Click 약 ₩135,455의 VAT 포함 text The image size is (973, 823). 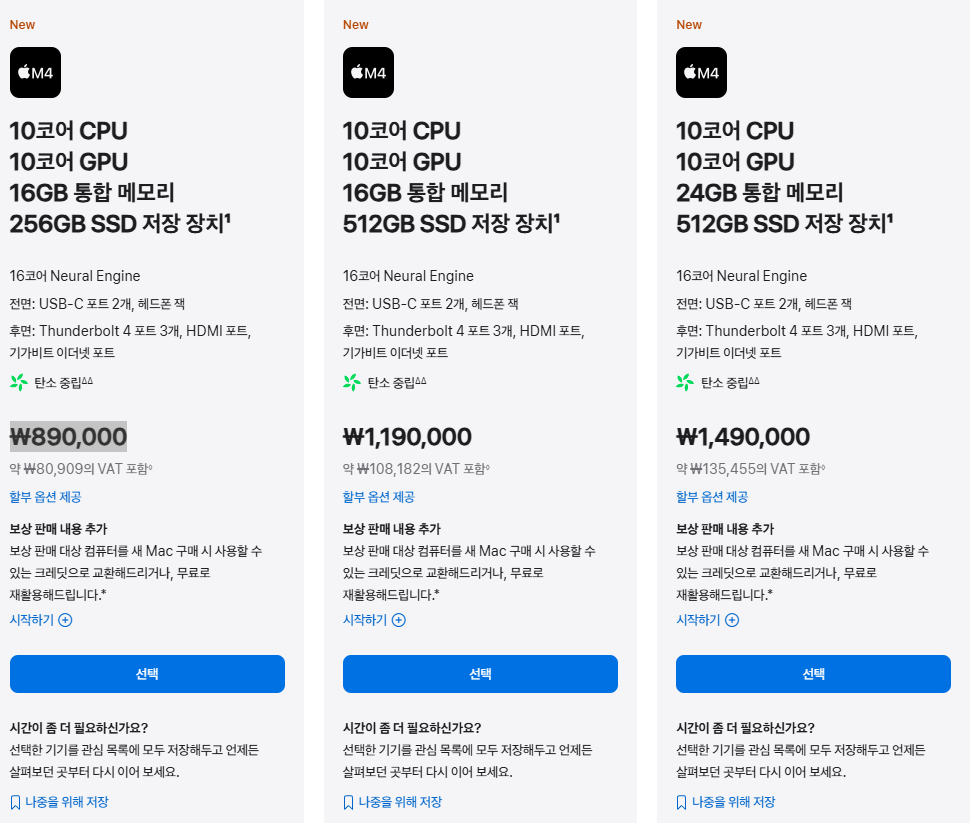coord(751,469)
